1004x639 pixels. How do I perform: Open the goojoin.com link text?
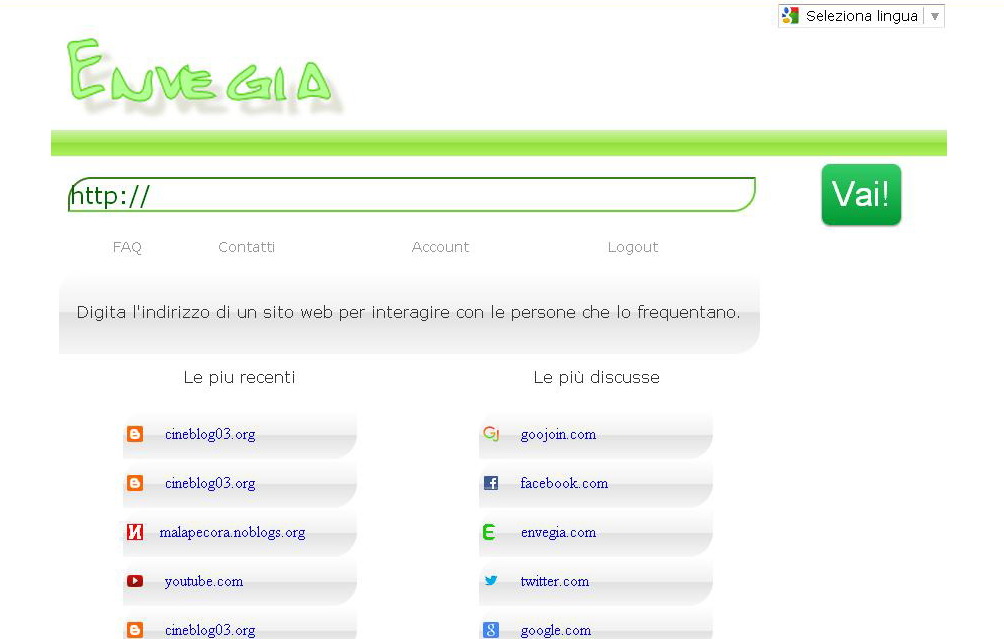[x=558, y=434]
